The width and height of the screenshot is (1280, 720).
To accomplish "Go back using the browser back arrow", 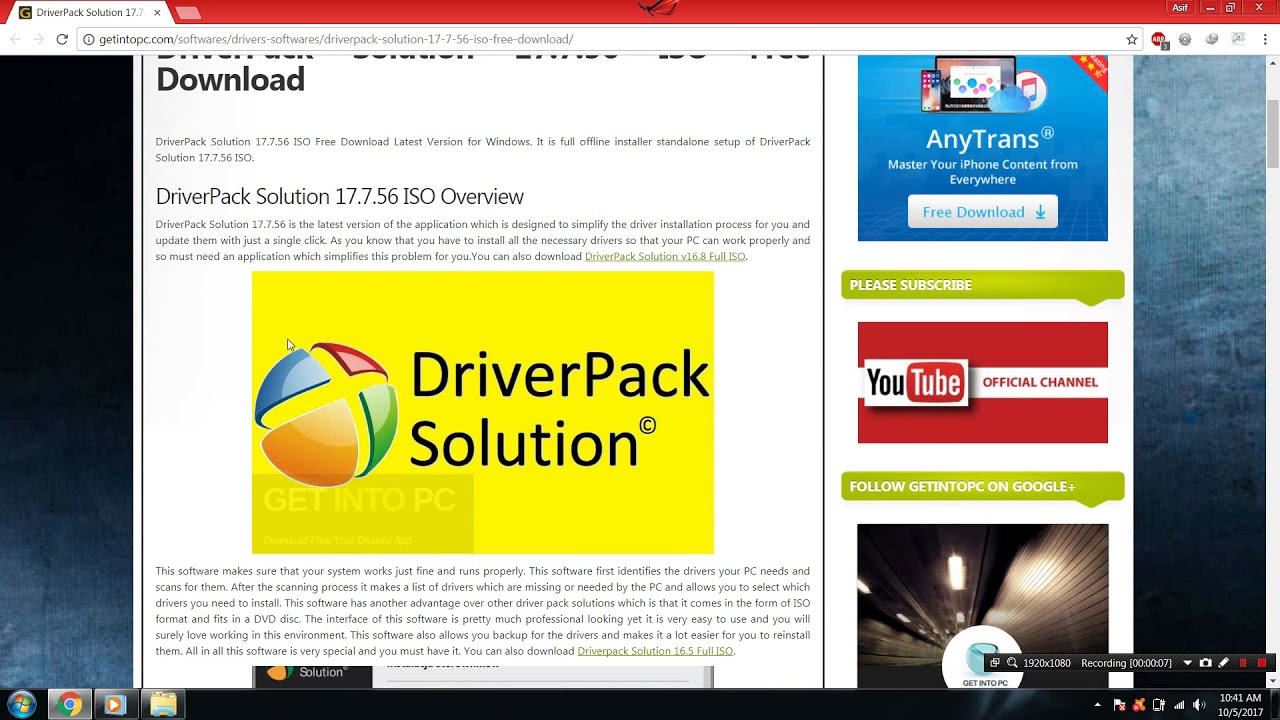I will (x=15, y=39).
